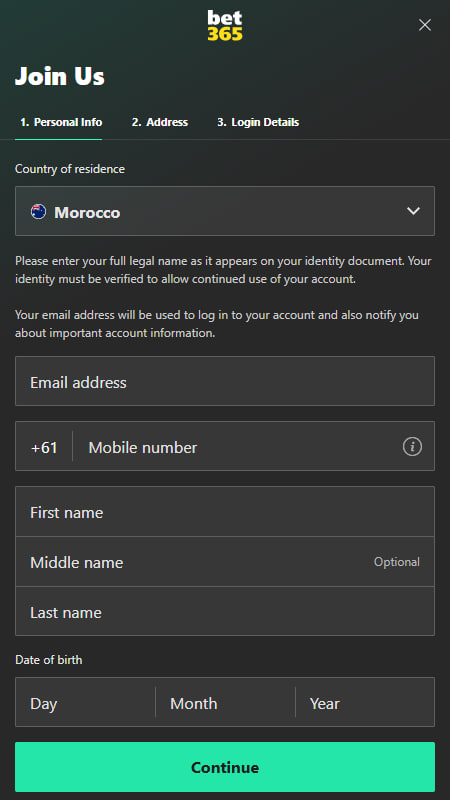Switch to the Personal Info tab
Screen dimensions: 450x800
(61, 122)
